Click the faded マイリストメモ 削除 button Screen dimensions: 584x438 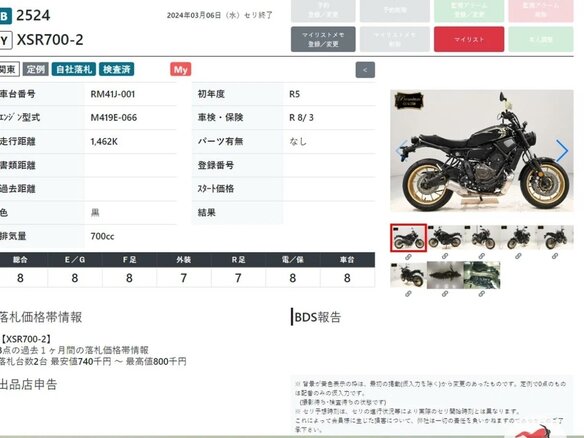pyautogui.click(x=395, y=39)
